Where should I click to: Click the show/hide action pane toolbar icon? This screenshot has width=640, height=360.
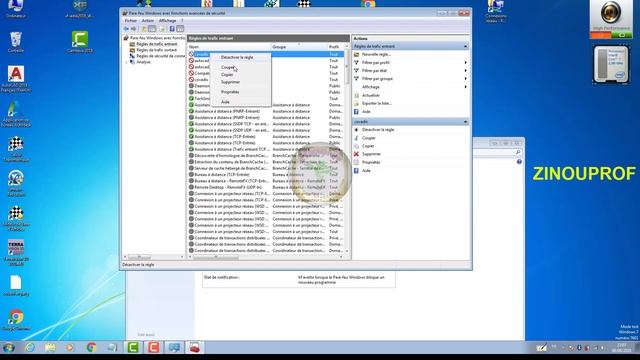tap(180, 29)
